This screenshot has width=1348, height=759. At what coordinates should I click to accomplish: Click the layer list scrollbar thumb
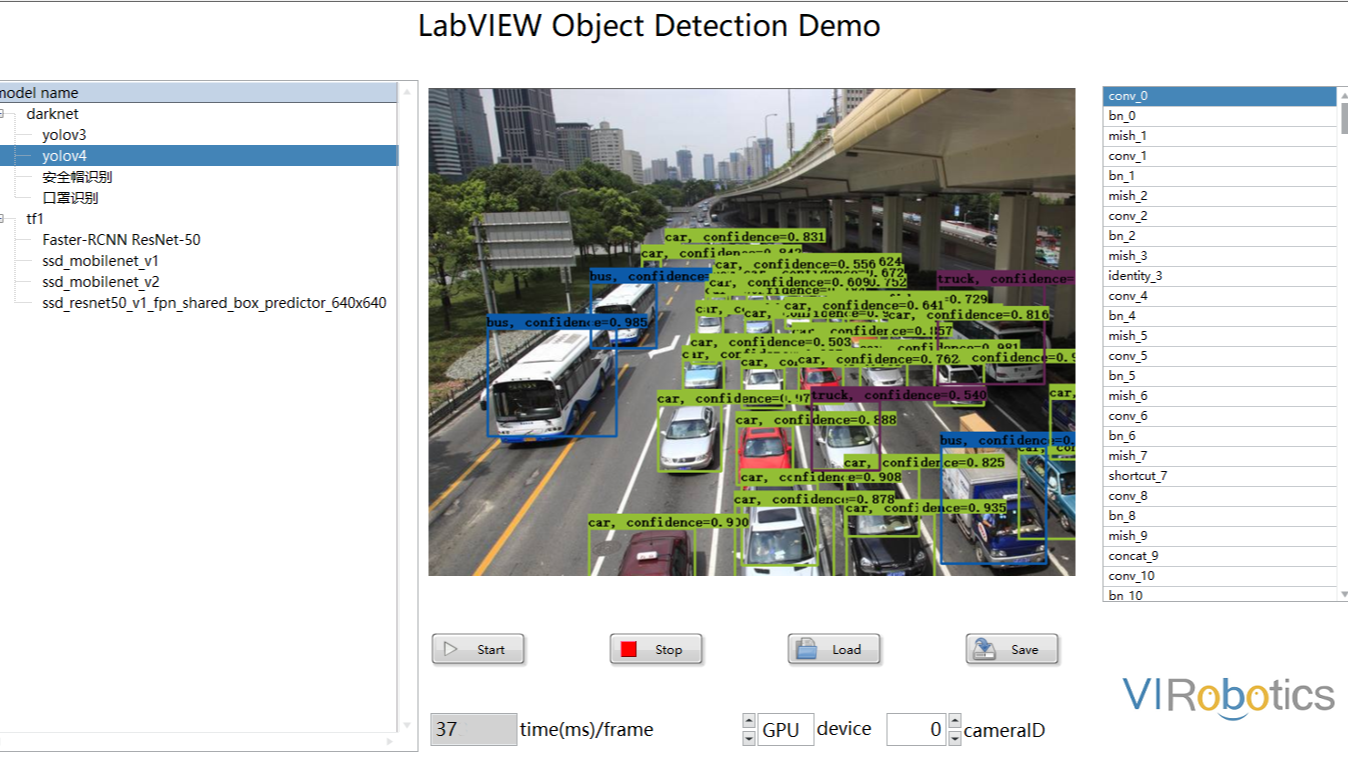1343,116
